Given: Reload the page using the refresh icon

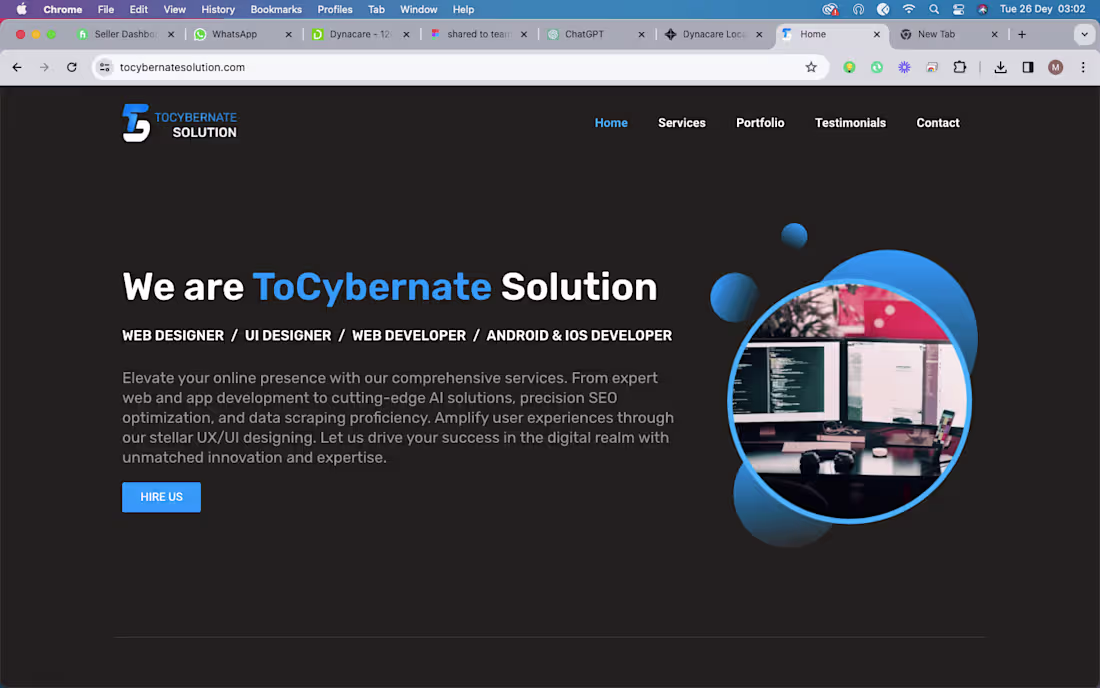Looking at the screenshot, I should pos(71,67).
